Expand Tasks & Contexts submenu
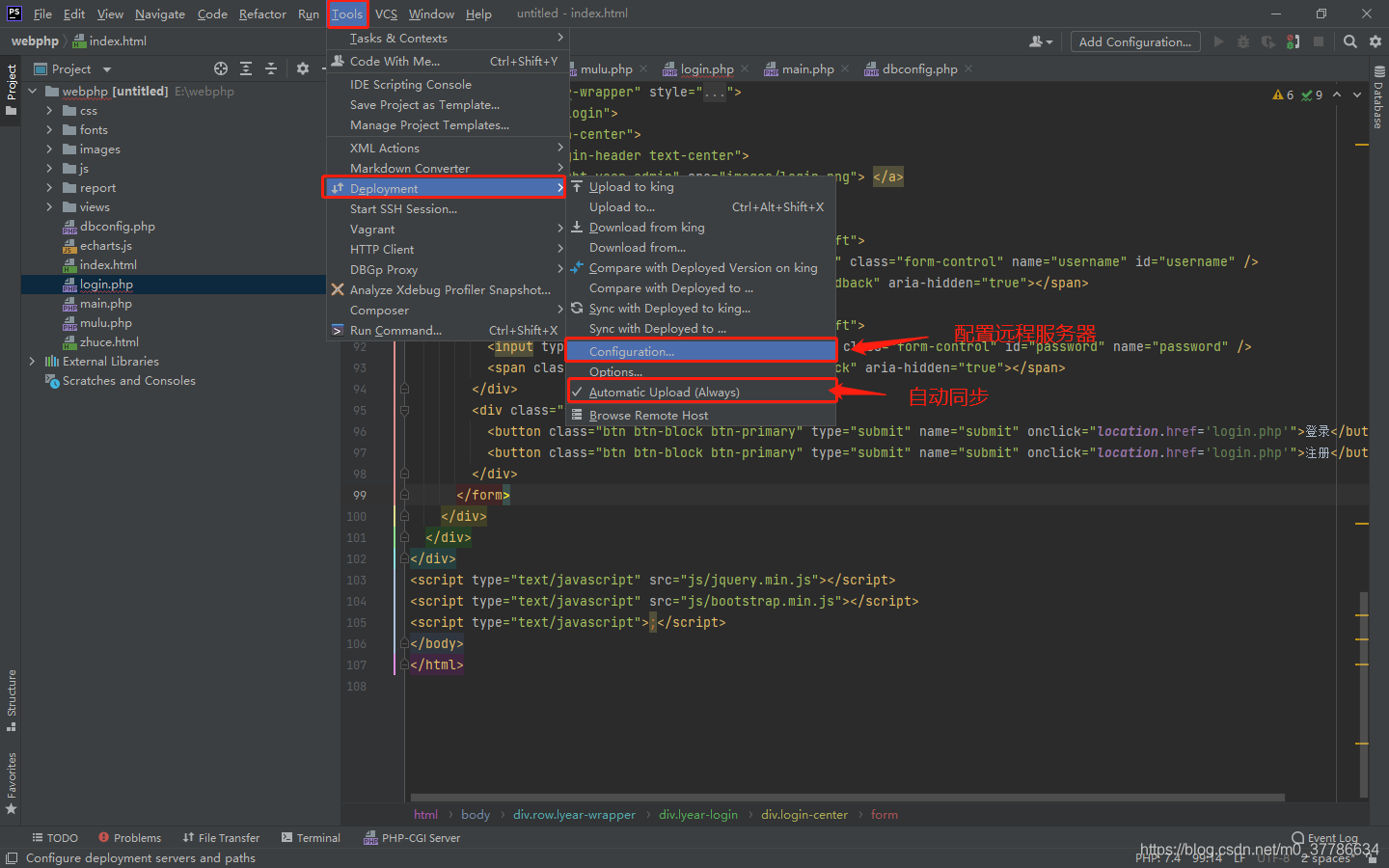Viewport: 1389px width, 868px height. tap(448, 38)
